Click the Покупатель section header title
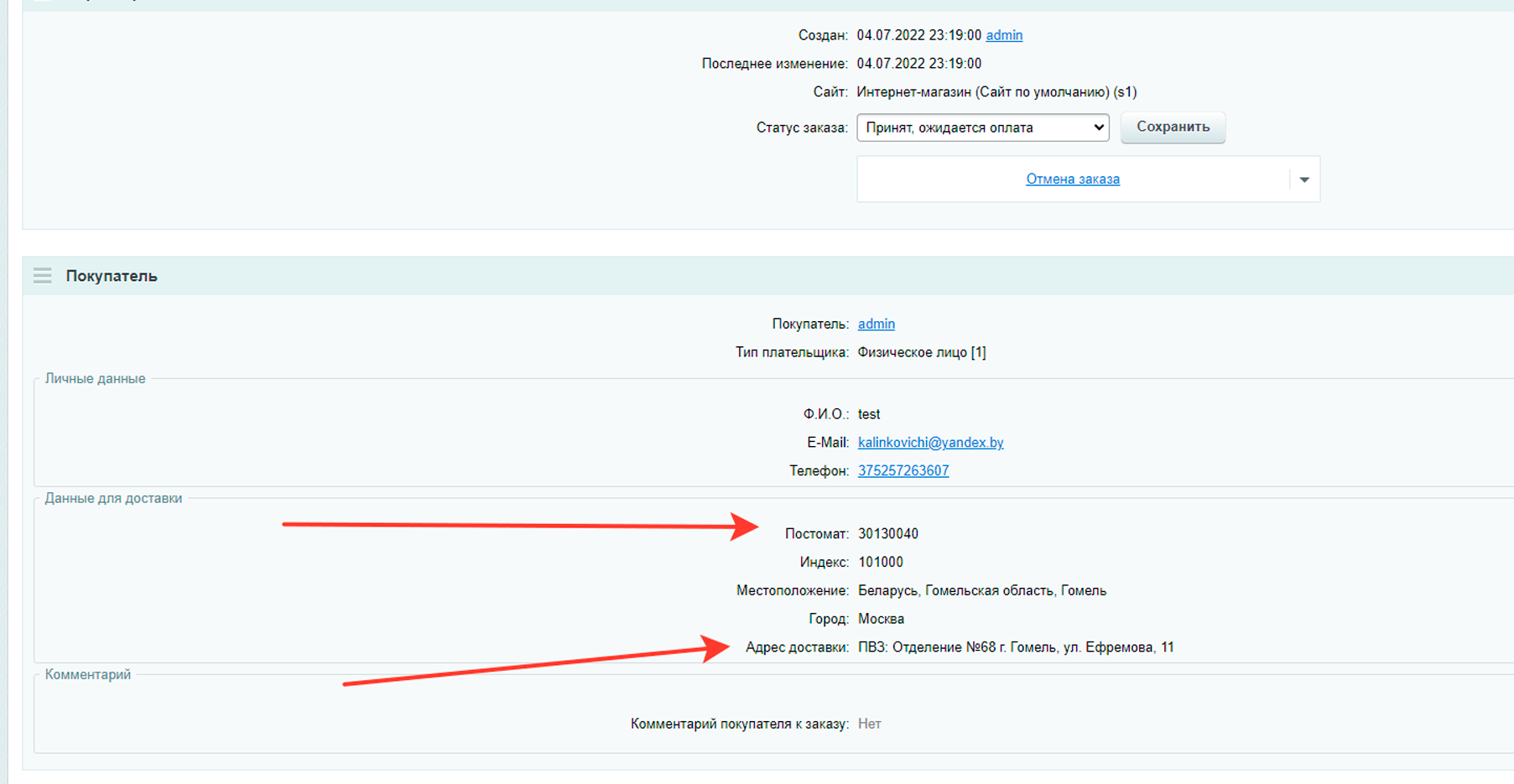Viewport: 1514px width, 784px height. click(112, 276)
